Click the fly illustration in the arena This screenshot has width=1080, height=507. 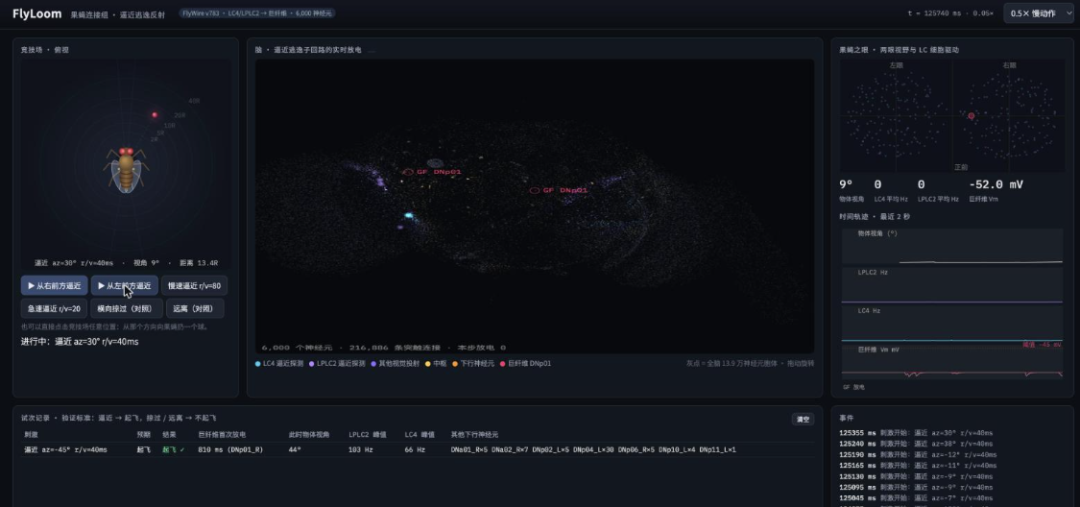click(126, 169)
